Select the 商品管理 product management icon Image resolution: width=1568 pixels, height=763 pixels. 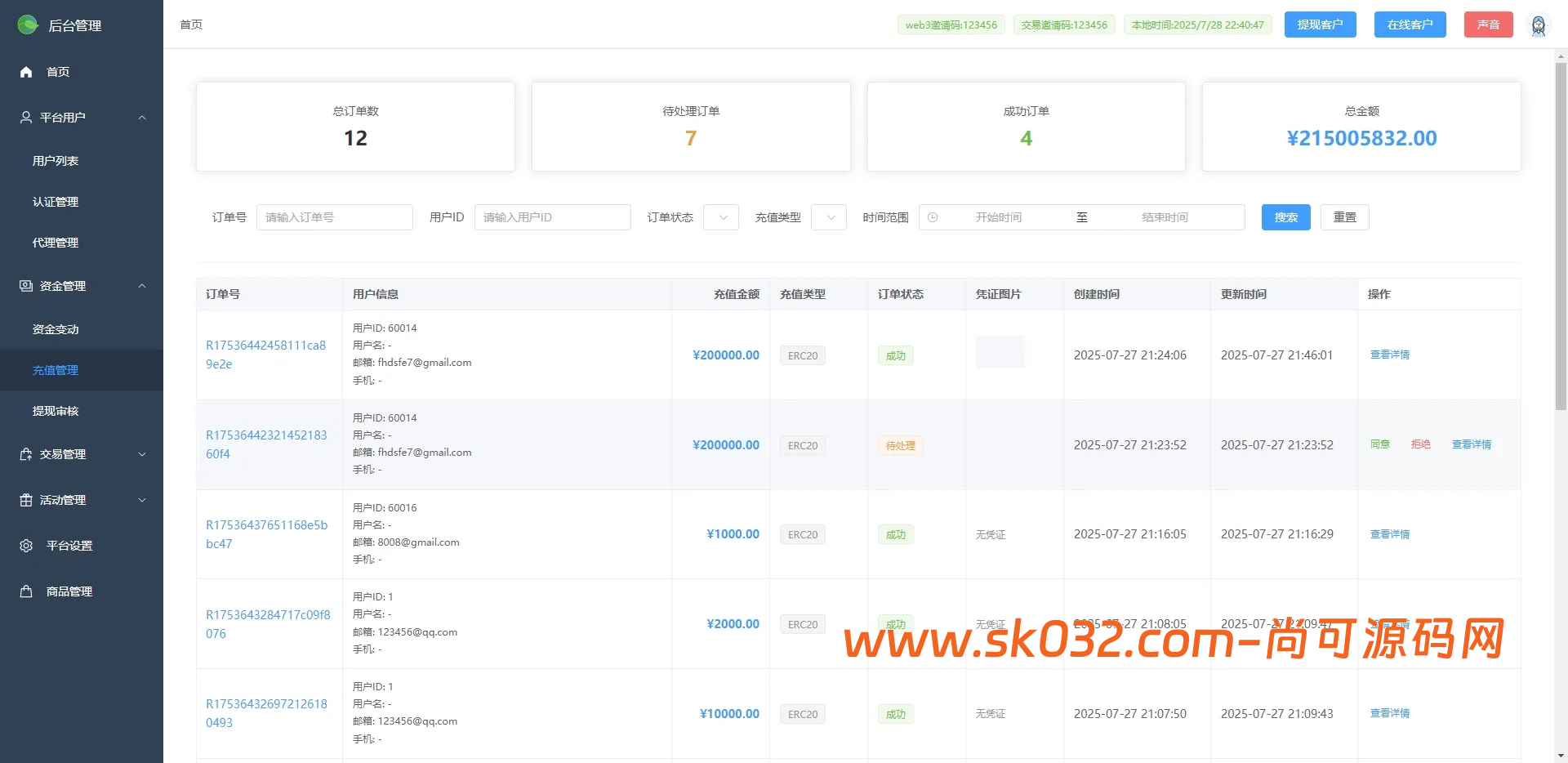pyautogui.click(x=24, y=591)
